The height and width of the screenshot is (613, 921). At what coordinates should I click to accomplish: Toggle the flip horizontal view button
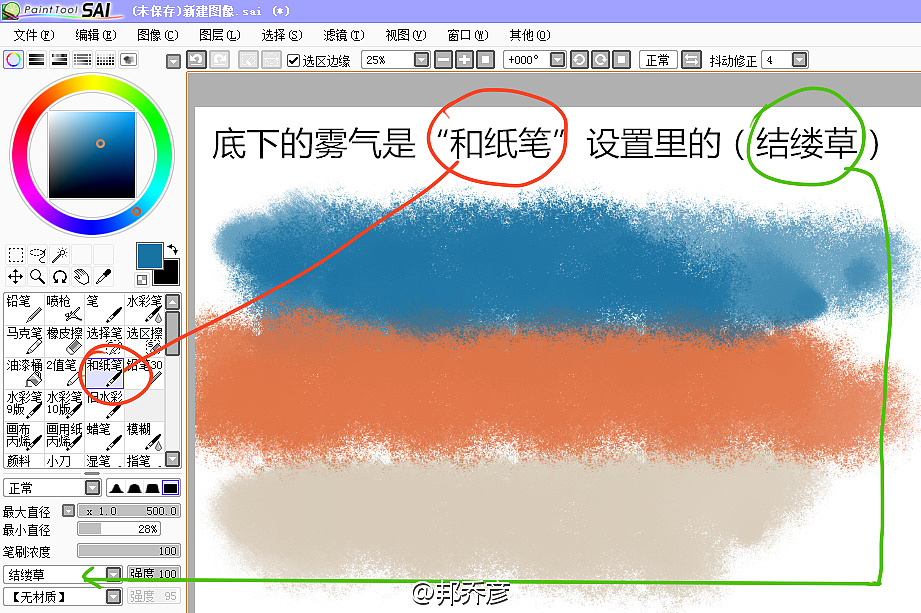tap(691, 60)
